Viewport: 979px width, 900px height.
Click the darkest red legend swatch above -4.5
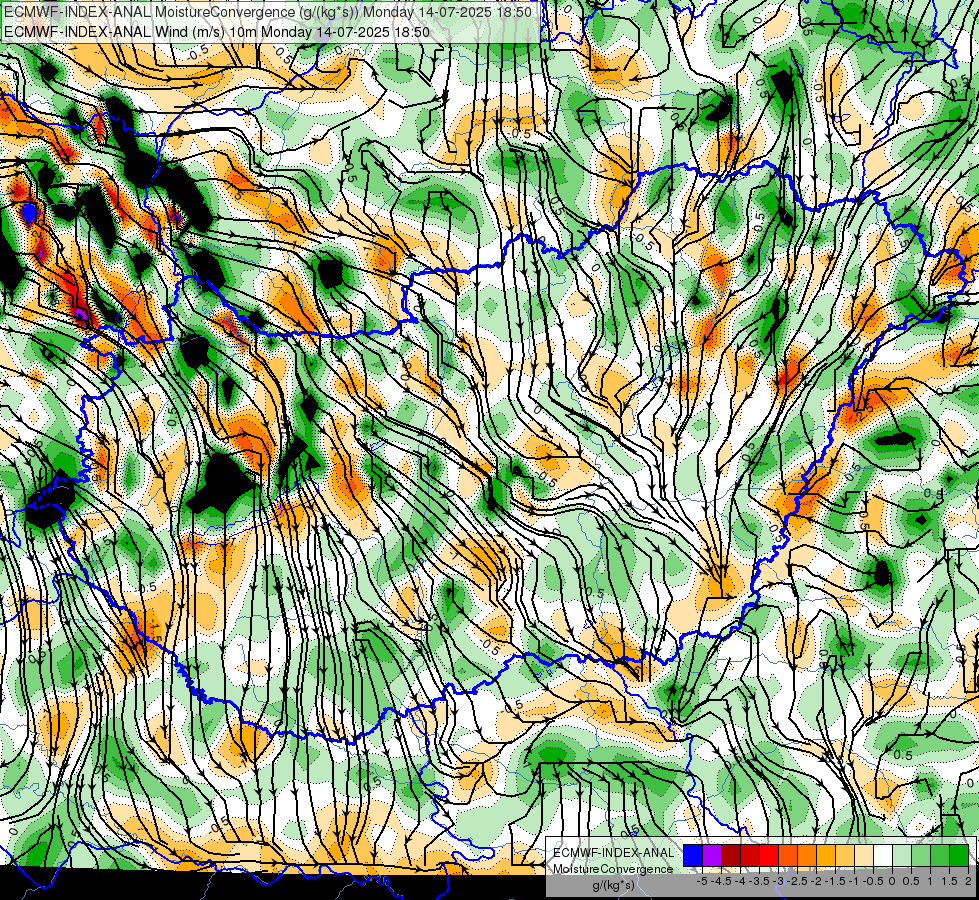[x=731, y=855]
